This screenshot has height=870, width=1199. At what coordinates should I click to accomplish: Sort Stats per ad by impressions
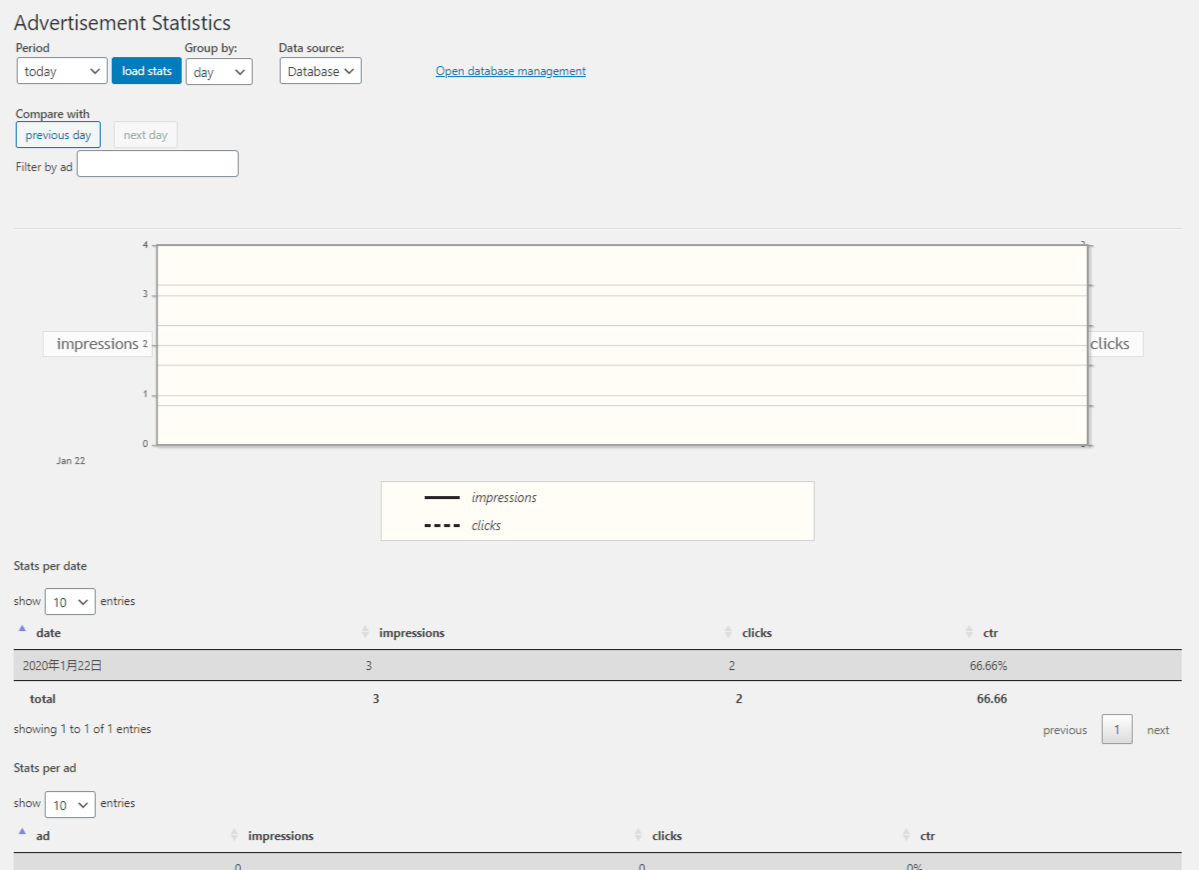point(281,836)
